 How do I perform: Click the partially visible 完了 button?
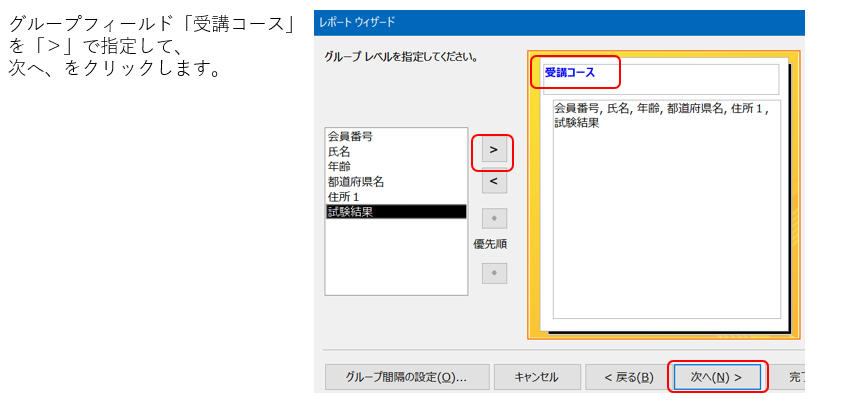click(794, 377)
